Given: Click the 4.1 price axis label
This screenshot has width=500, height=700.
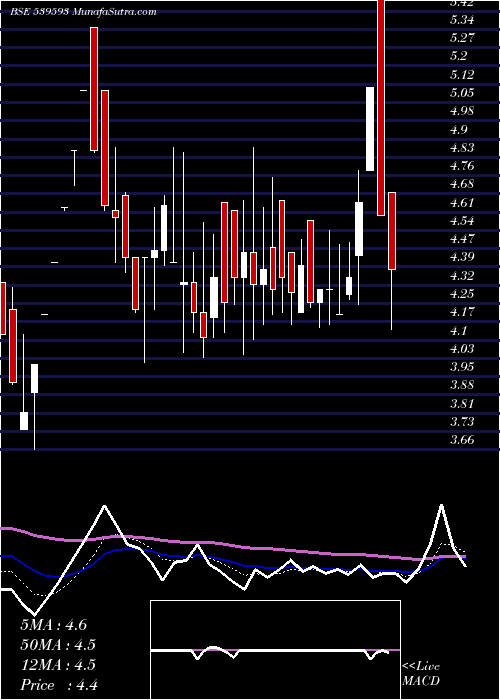Looking at the screenshot, I should [459, 331].
